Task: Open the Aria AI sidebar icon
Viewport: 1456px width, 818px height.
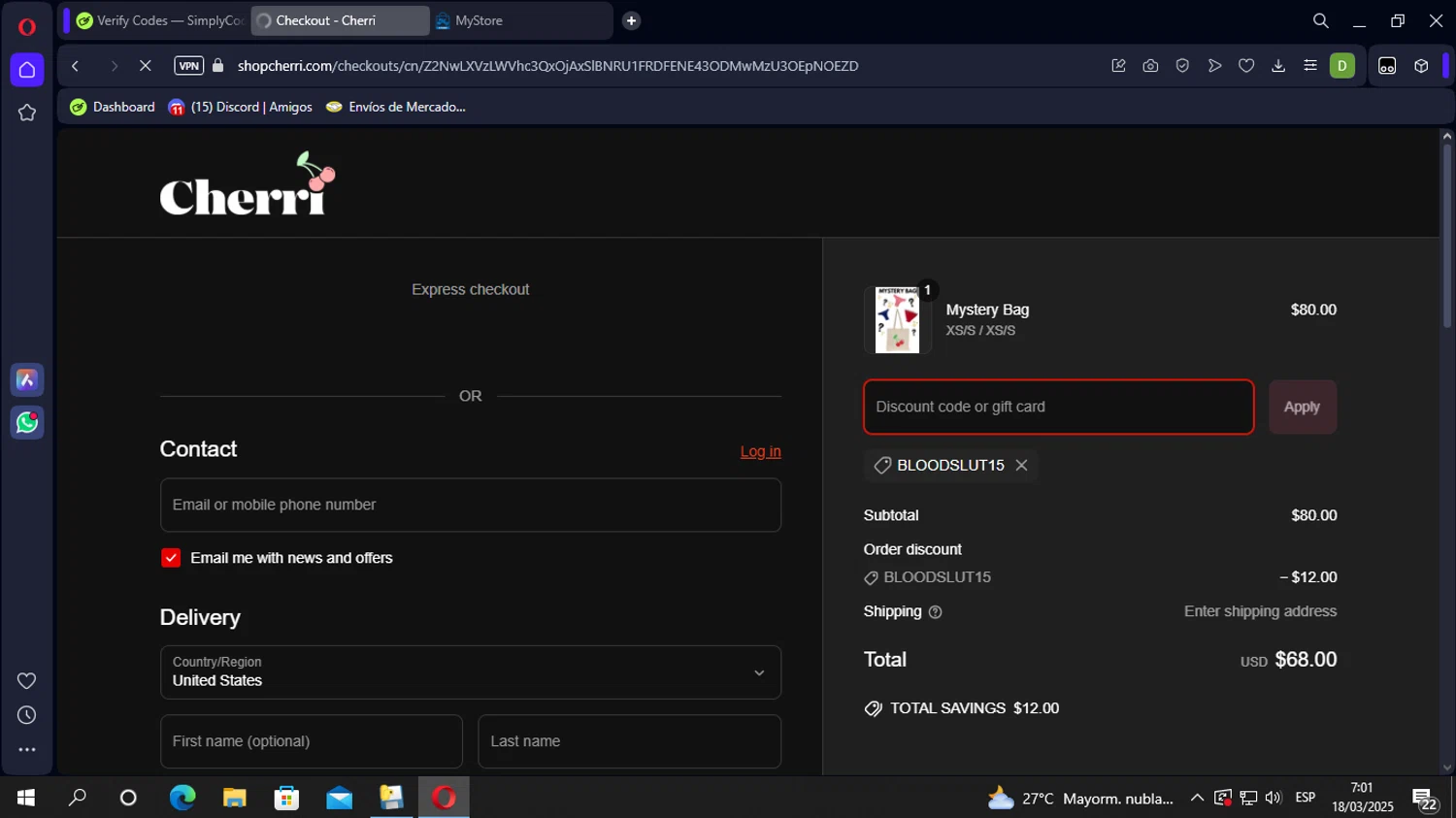Action: (27, 380)
